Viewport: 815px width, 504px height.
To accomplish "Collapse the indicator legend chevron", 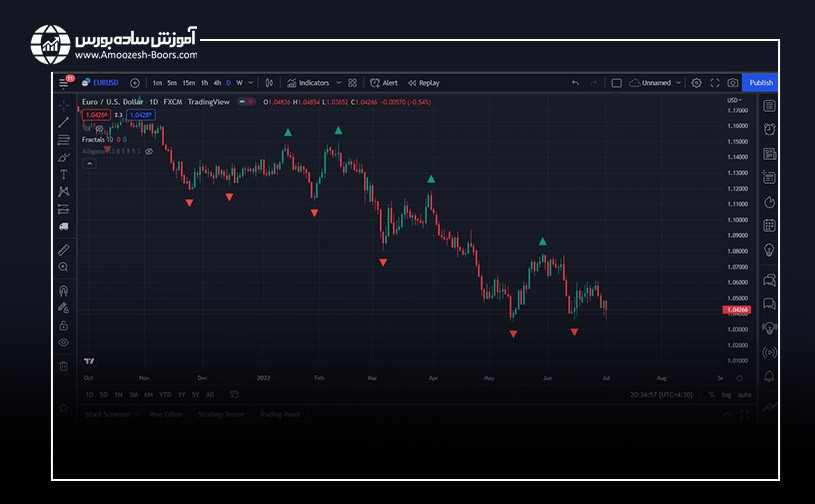I will 89,163.
